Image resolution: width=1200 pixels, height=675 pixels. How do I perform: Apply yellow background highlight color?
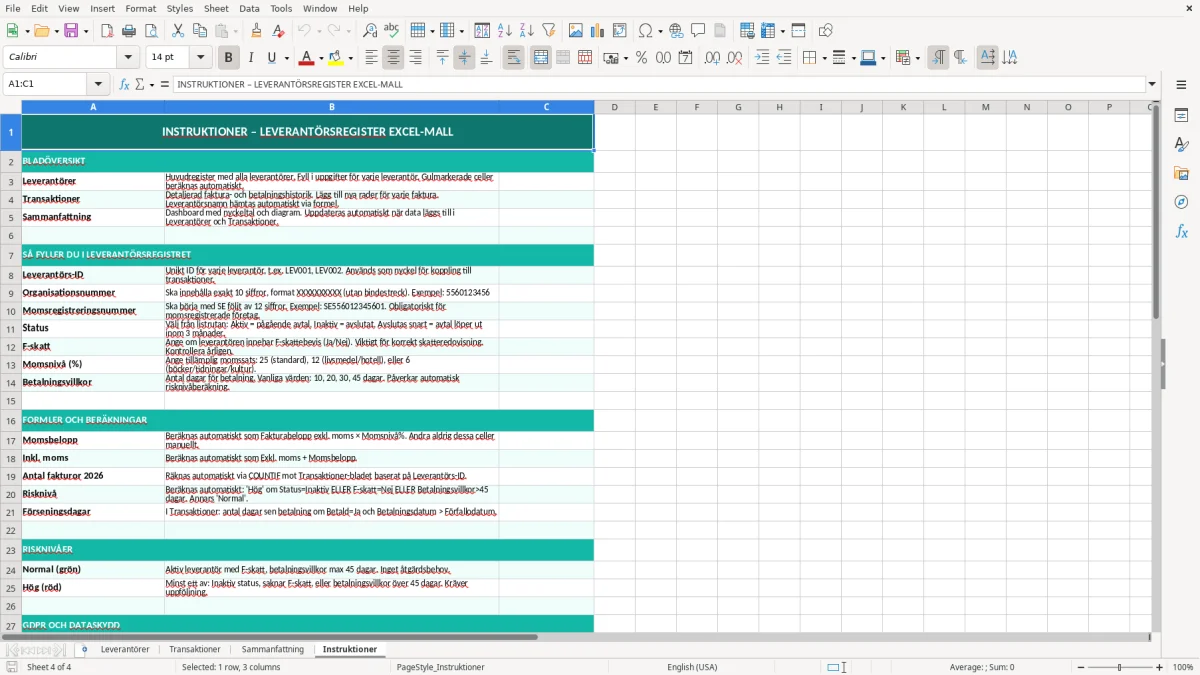pyautogui.click(x=335, y=58)
